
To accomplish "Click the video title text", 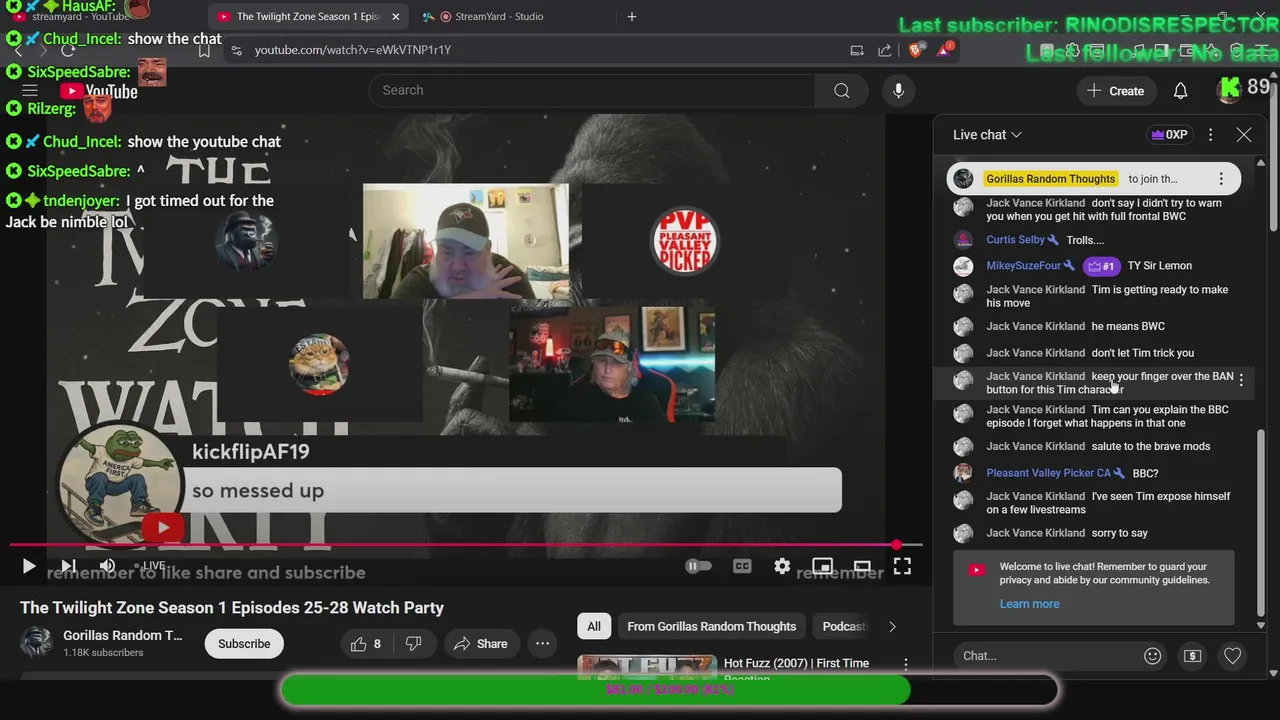I will 232,608.
